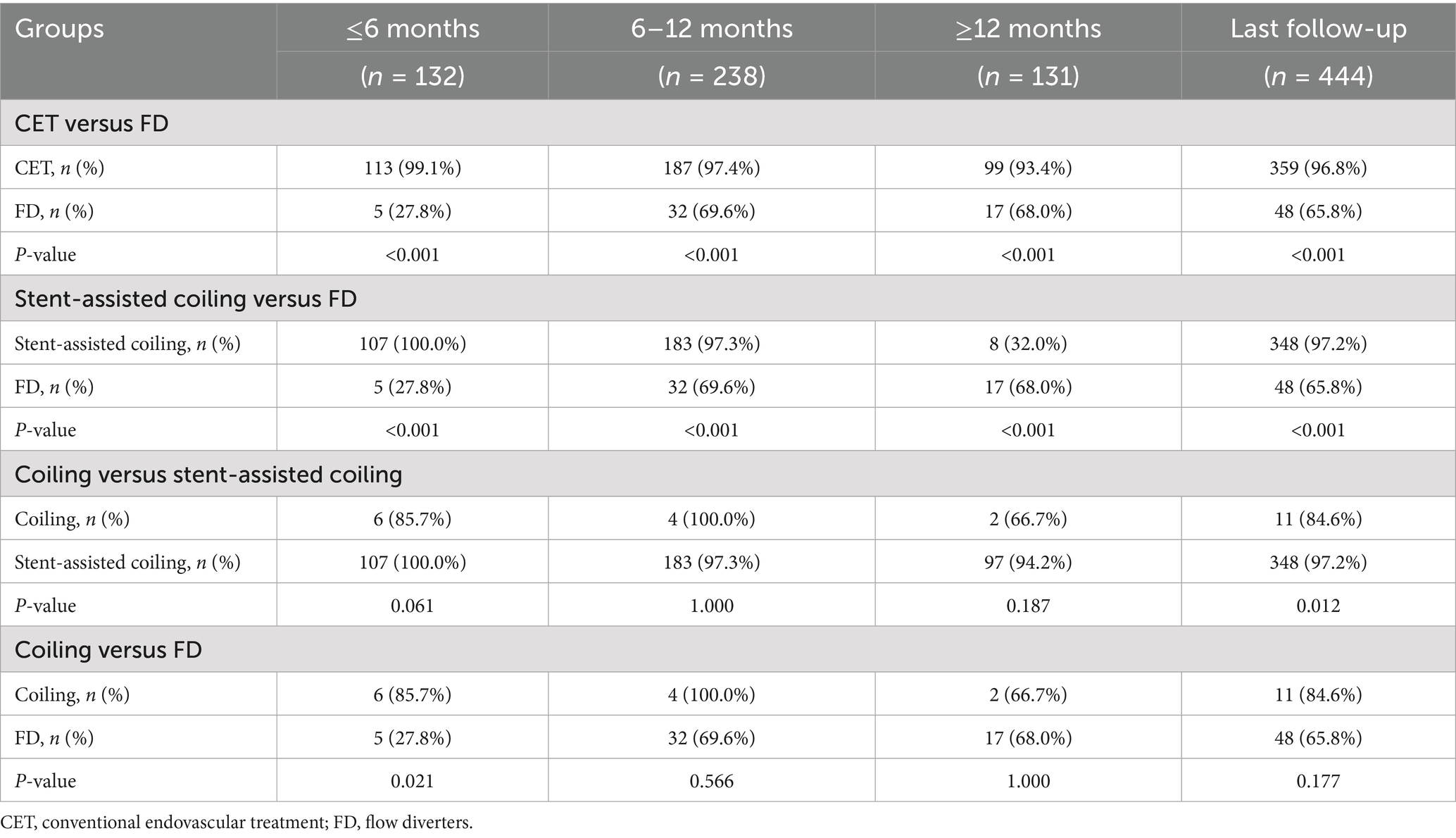The width and height of the screenshot is (1456, 838).
Task: Select the ≤6 months column header
Action: [413, 29]
